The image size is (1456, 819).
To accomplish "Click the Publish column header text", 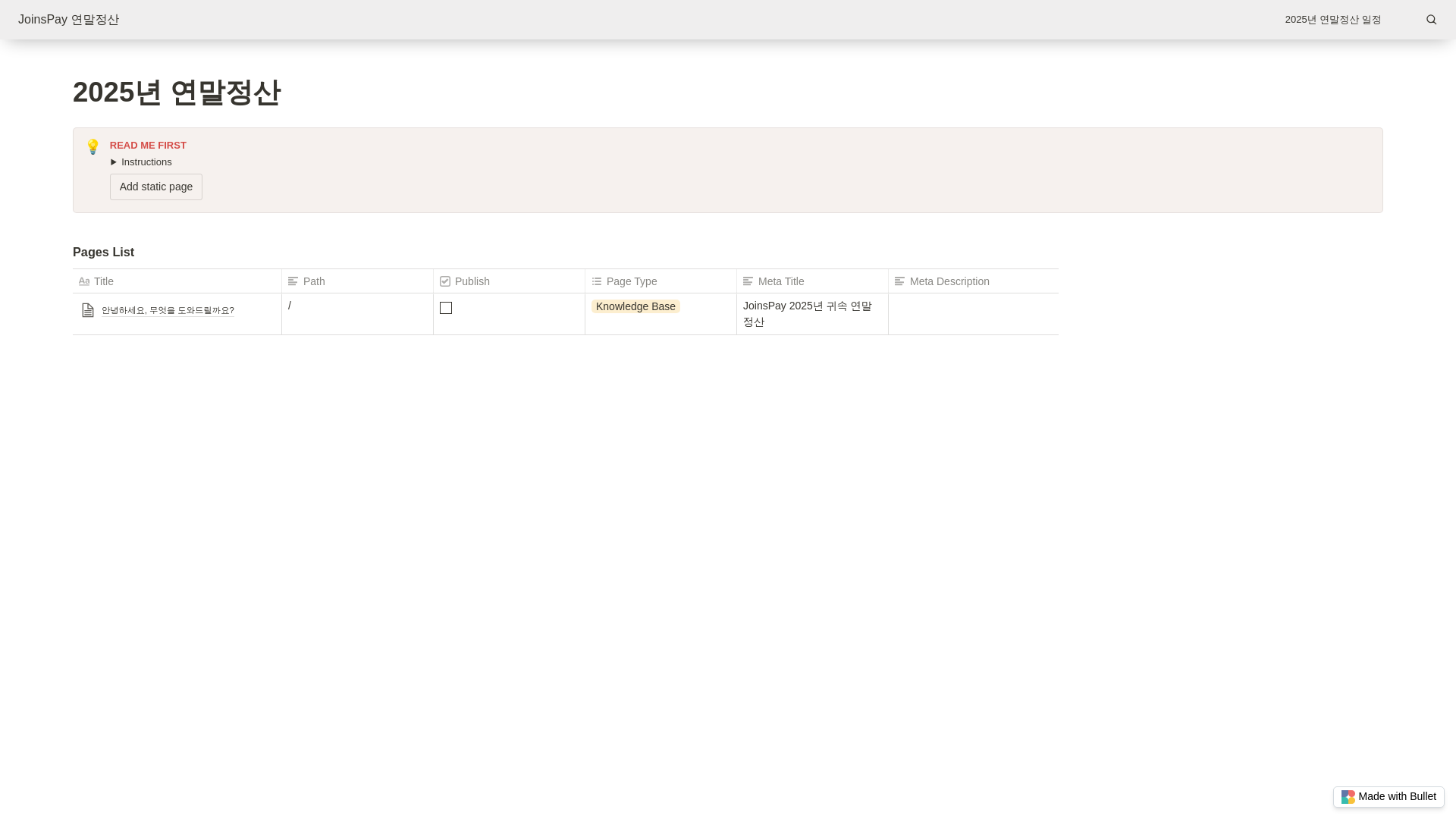I will [472, 281].
